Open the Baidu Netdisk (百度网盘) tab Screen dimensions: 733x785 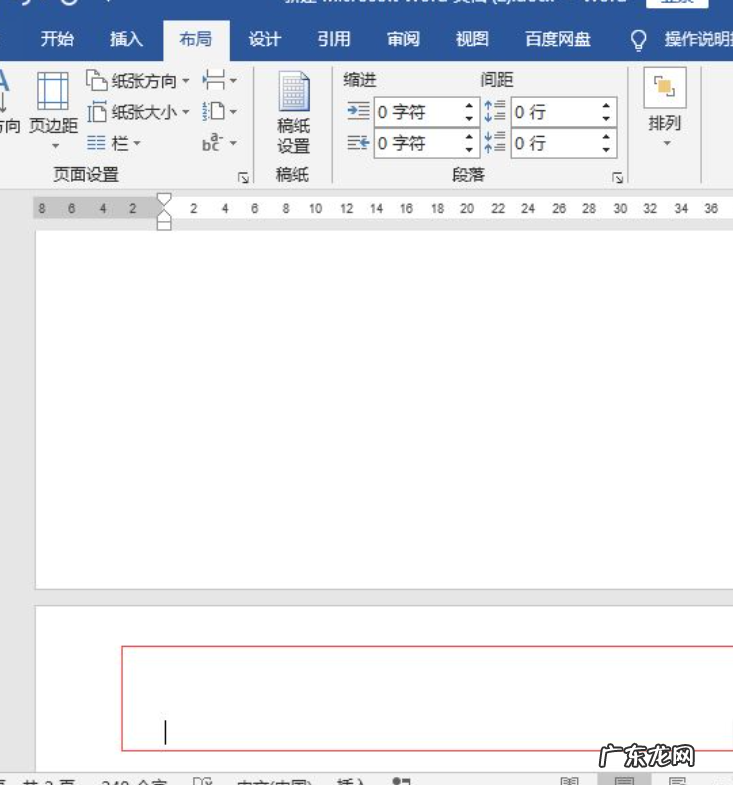tap(558, 40)
